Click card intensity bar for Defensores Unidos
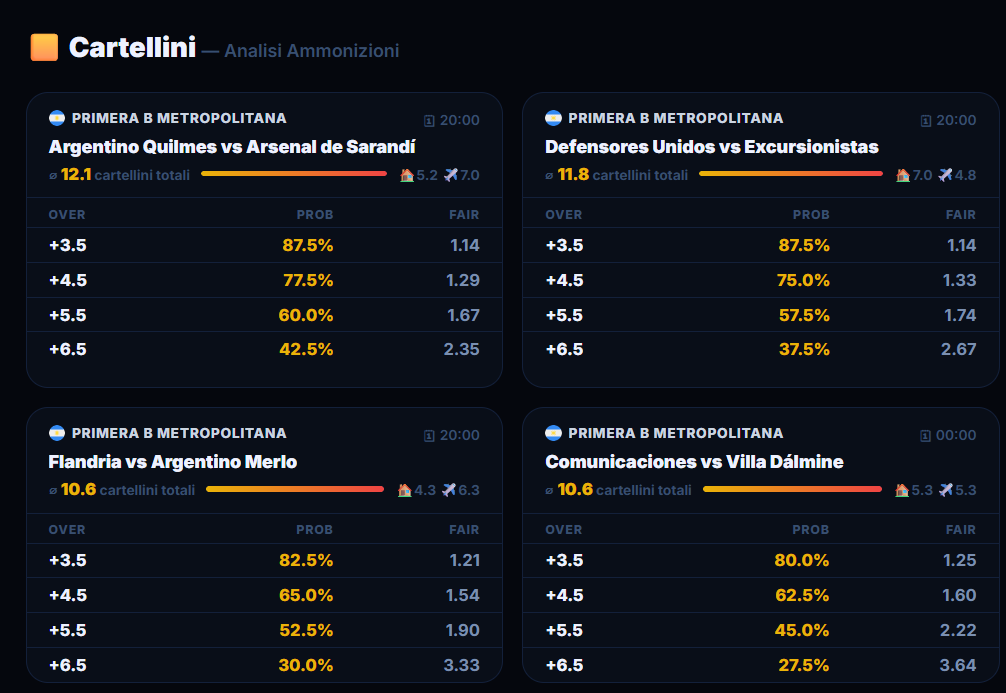Screen dimensions: 1006x693 (790, 174)
